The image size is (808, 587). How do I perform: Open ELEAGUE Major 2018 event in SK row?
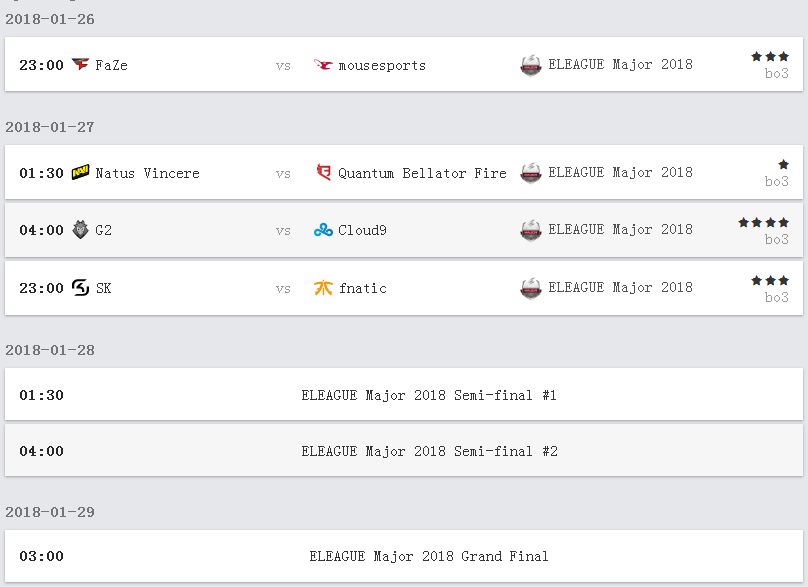(x=620, y=287)
